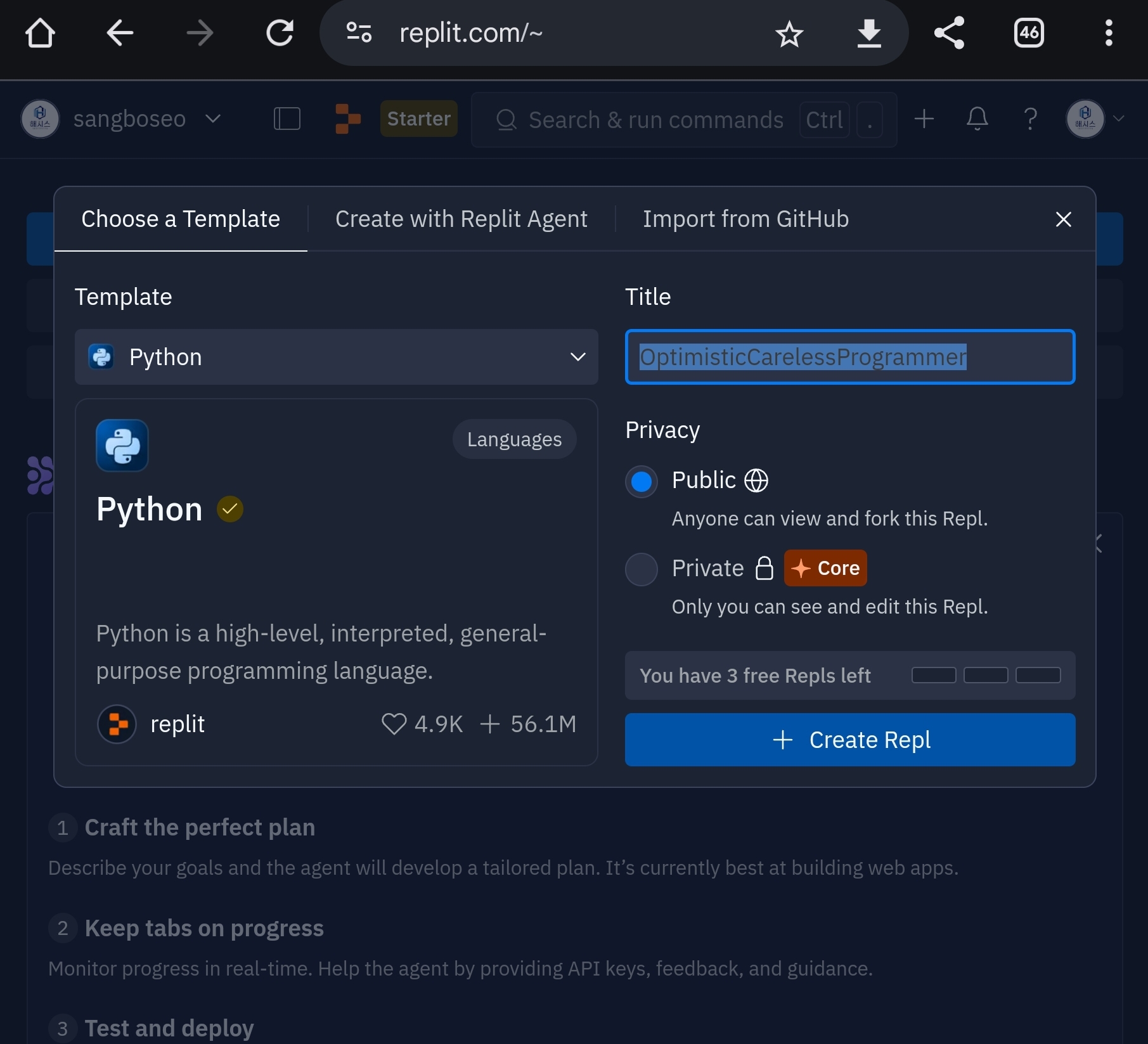Toggle the sidebar panel icon

tap(287, 119)
